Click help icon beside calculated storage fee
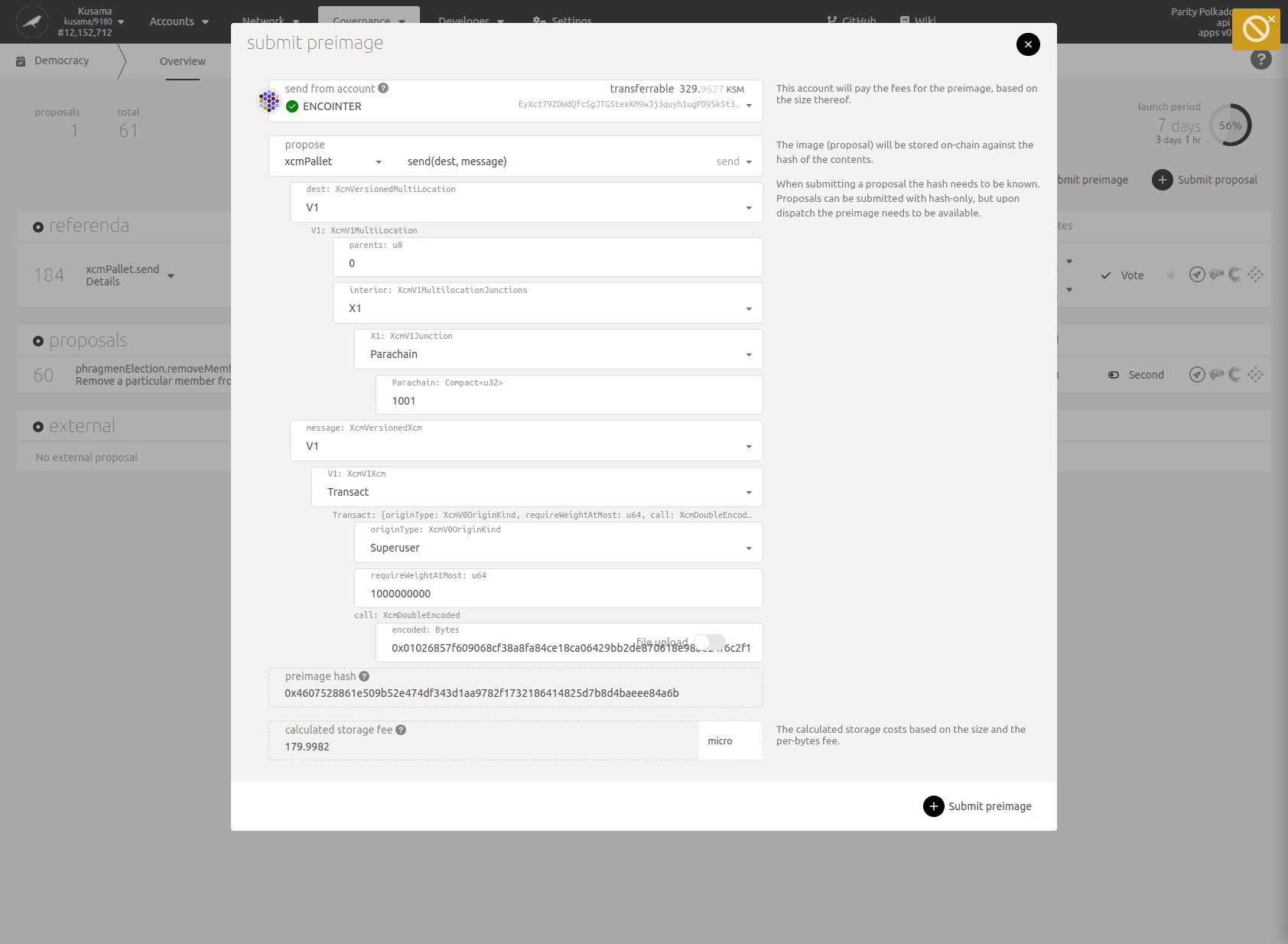 point(401,730)
